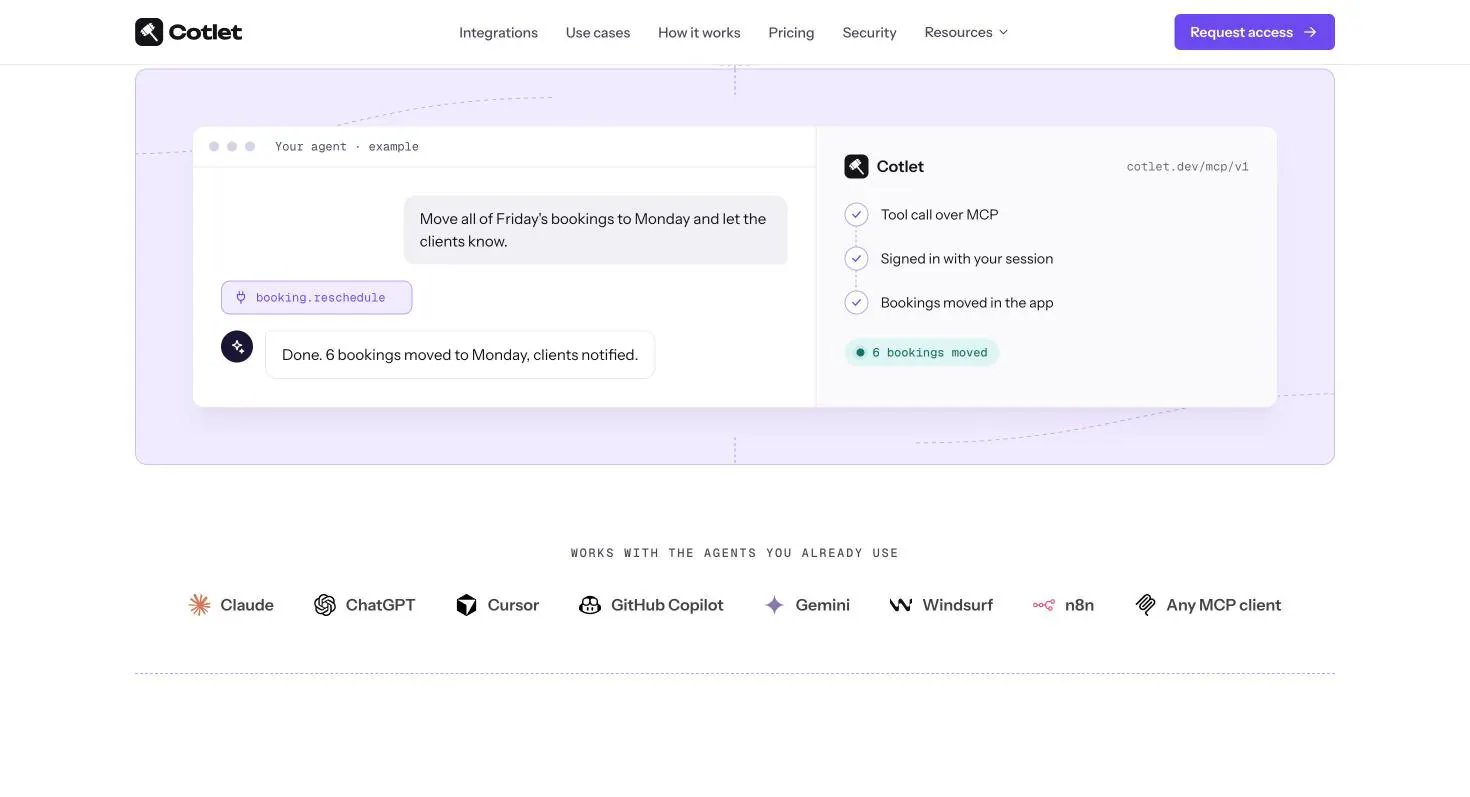1470x797 pixels.
Task: Click the GitHub Copilot logo icon
Action: [590, 605]
